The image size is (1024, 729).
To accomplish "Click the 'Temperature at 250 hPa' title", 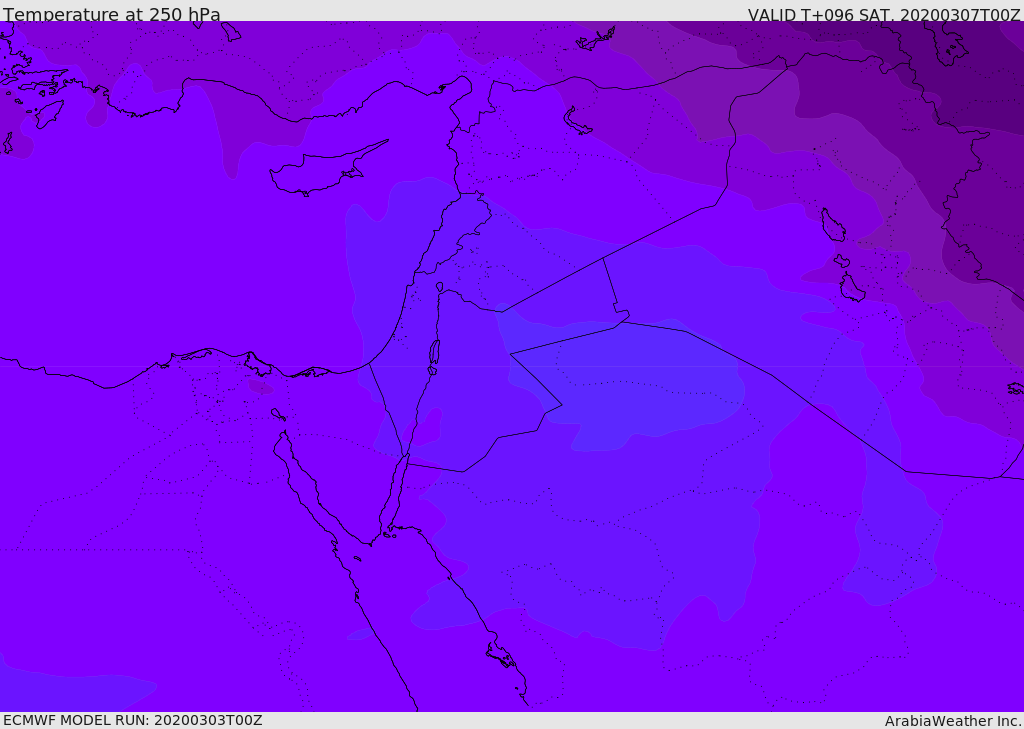I will point(112,14).
